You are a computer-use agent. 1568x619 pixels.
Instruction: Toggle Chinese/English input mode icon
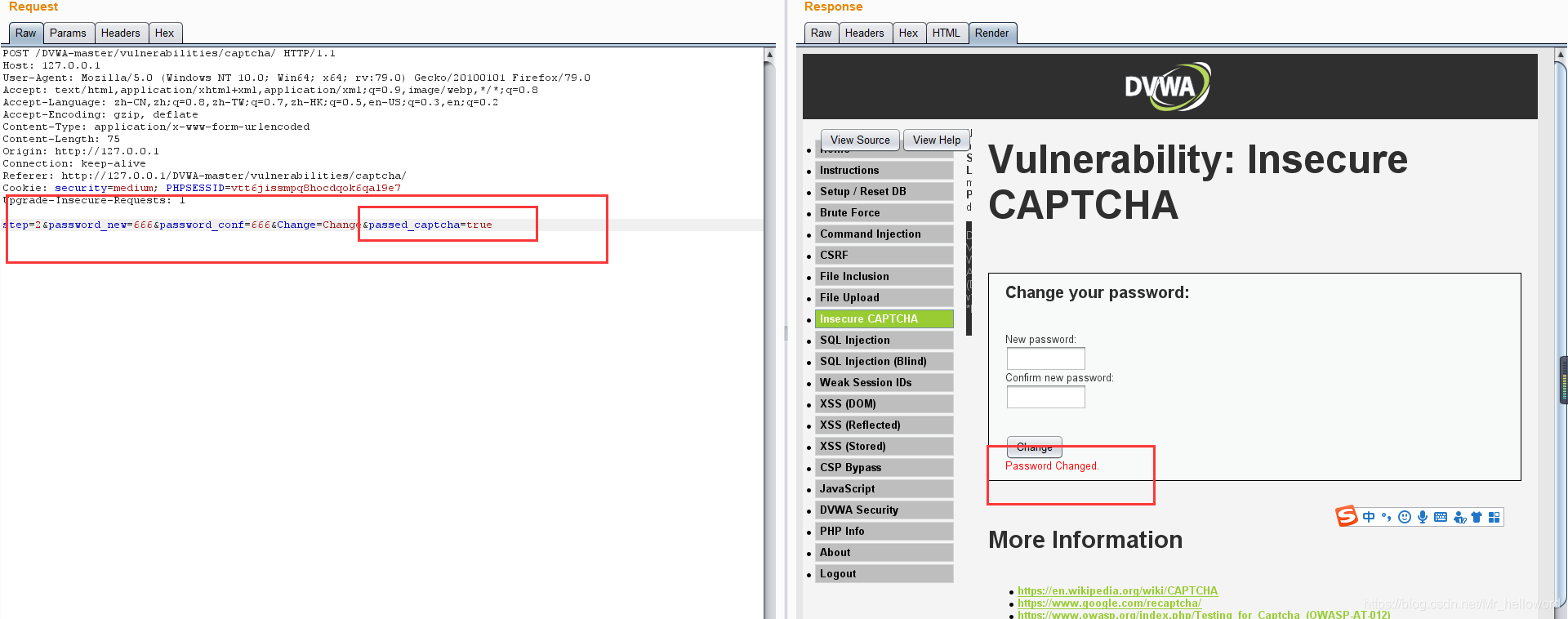tap(1369, 517)
